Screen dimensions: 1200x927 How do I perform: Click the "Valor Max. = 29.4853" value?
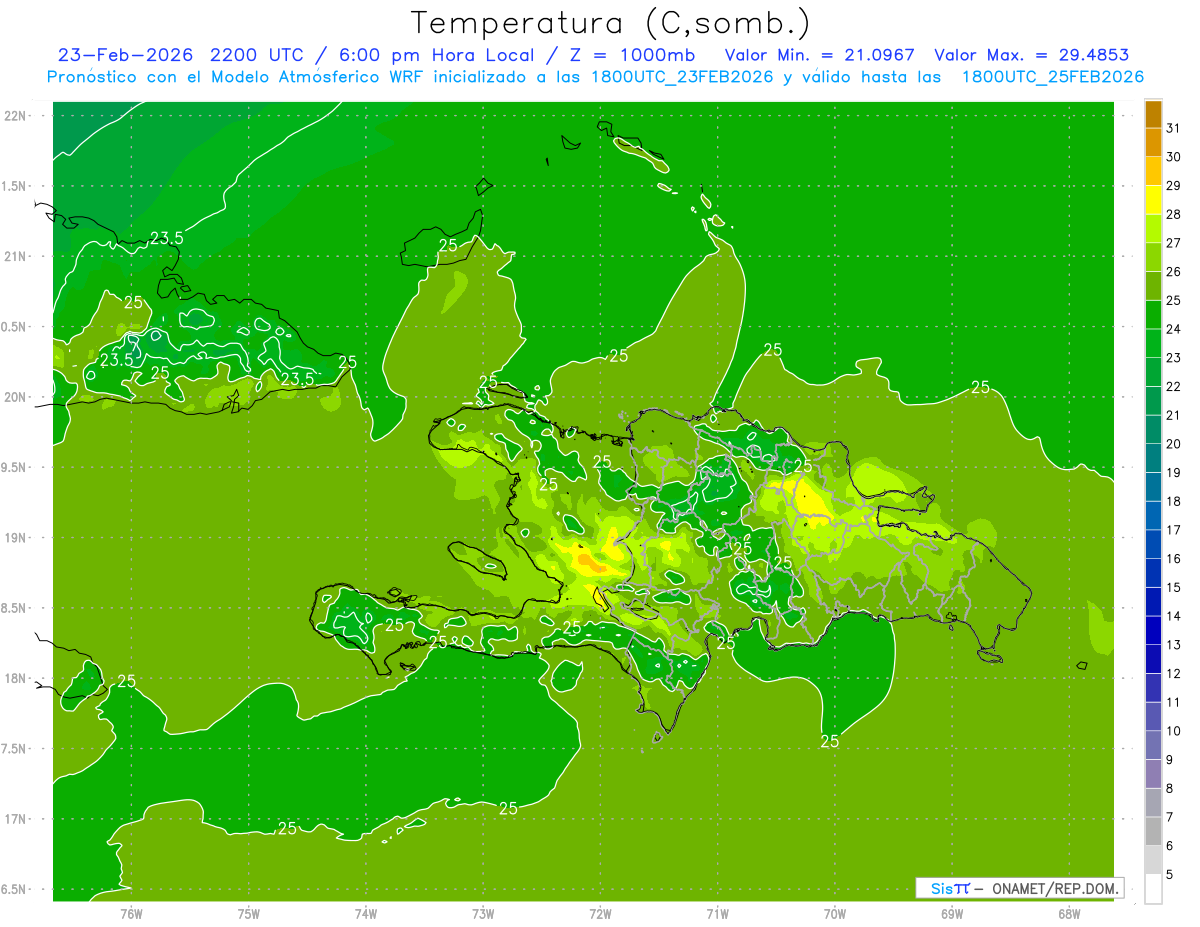tap(1031, 55)
